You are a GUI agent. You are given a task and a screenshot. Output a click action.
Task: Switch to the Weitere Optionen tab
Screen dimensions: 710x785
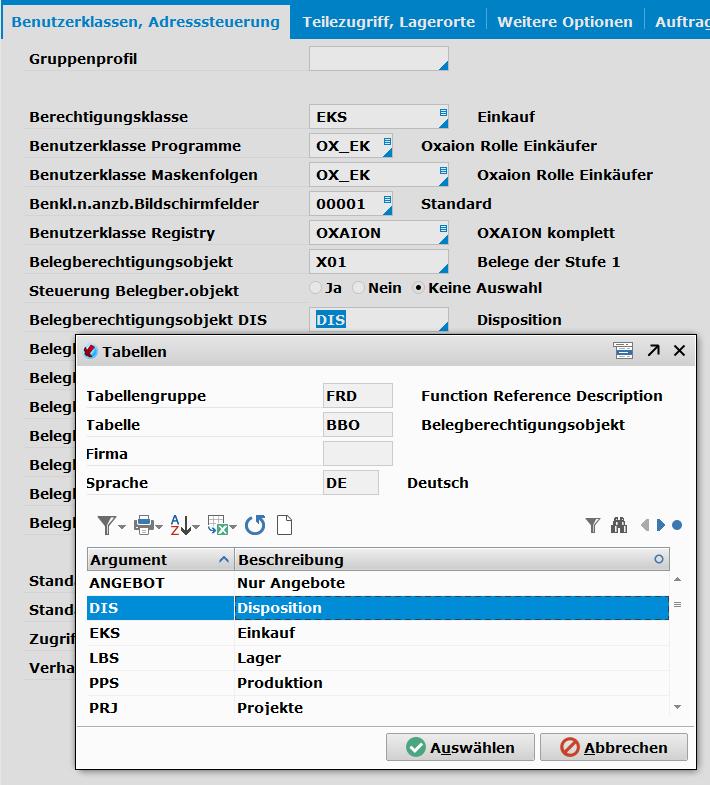tap(565, 22)
